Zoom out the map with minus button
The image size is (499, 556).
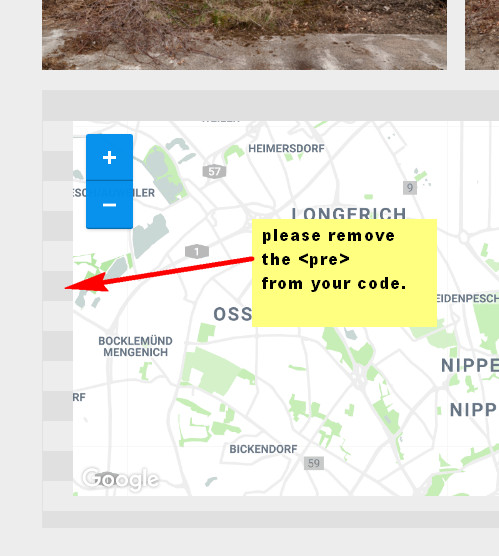109,205
